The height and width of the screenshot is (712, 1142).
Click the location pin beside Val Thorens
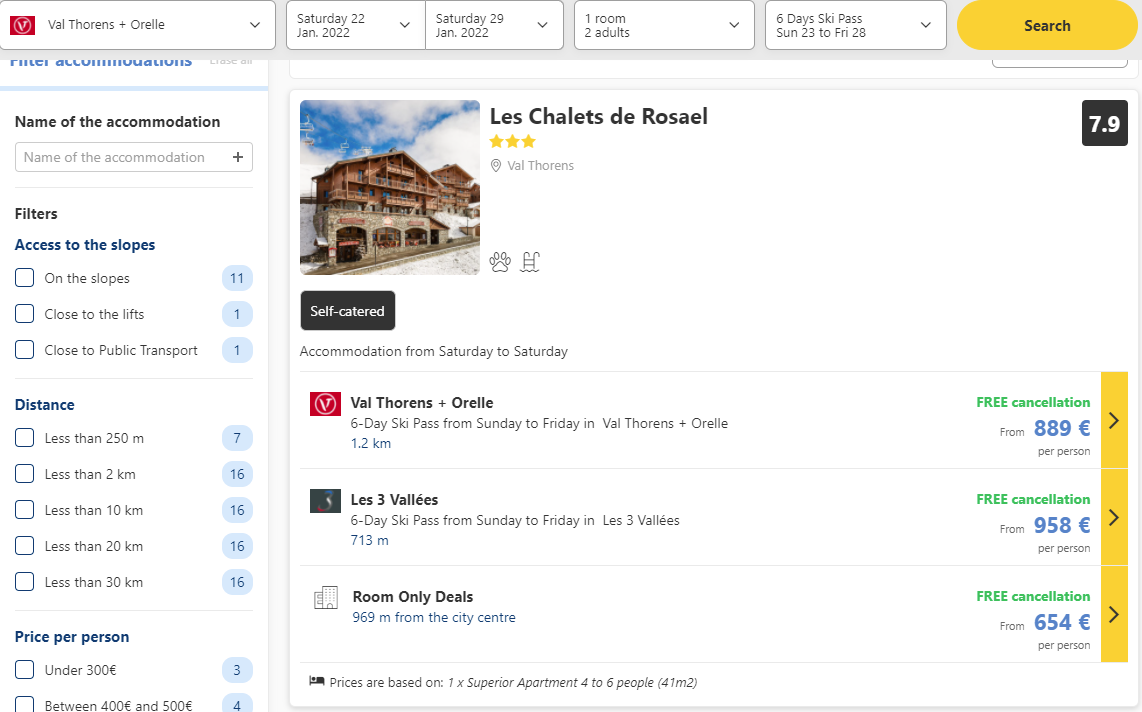496,166
